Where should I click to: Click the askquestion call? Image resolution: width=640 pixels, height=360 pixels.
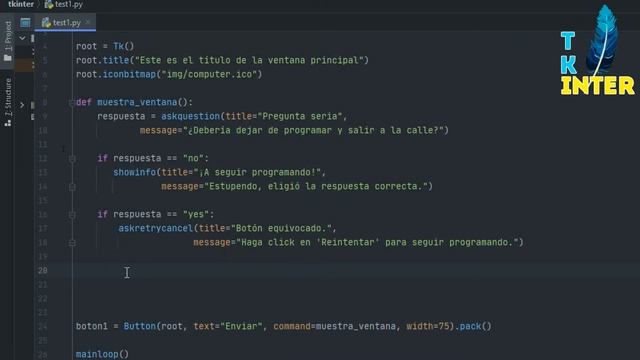(190, 116)
